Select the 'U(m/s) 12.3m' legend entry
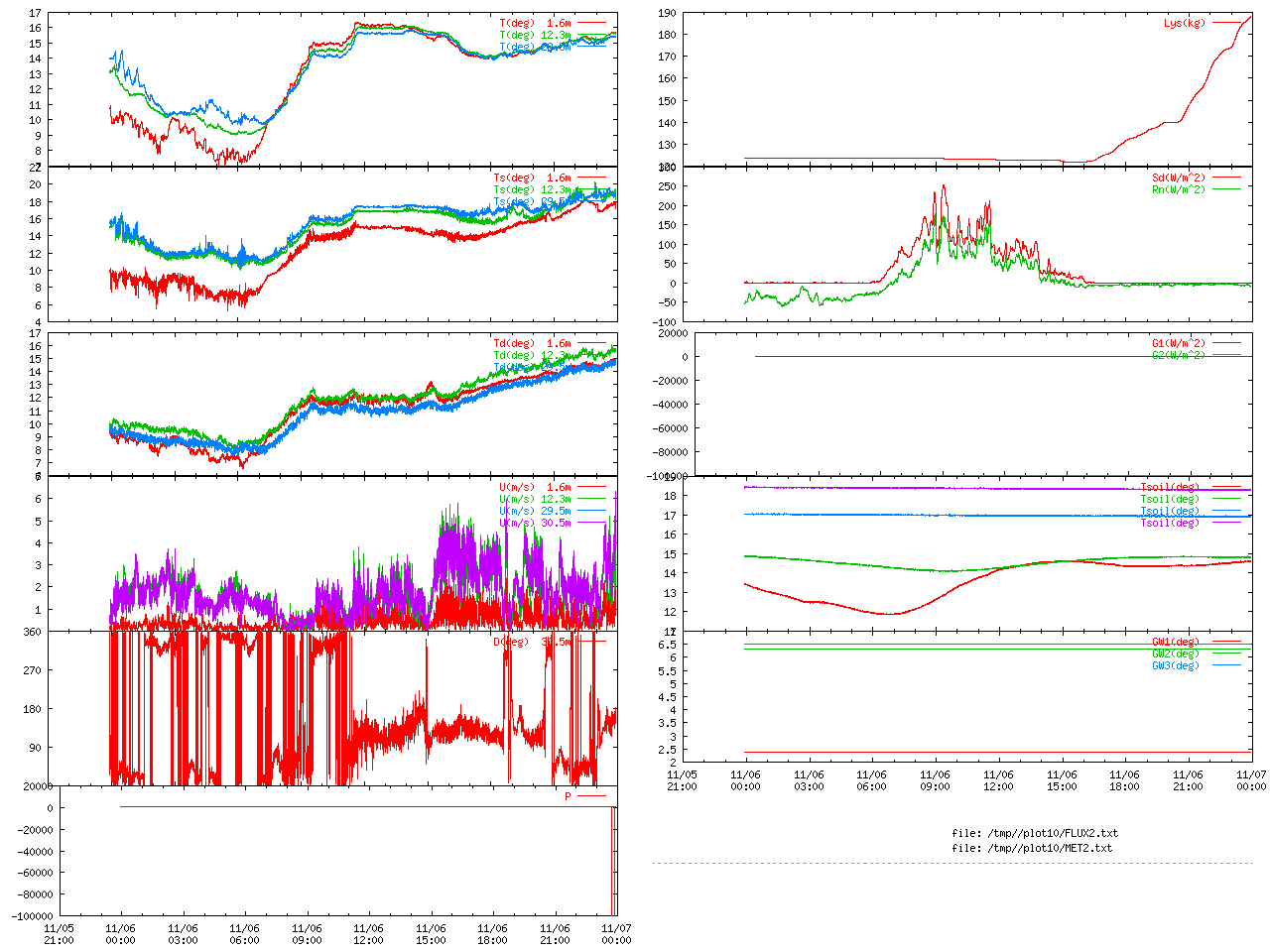Viewport: 1270px width, 952px height. (535, 500)
